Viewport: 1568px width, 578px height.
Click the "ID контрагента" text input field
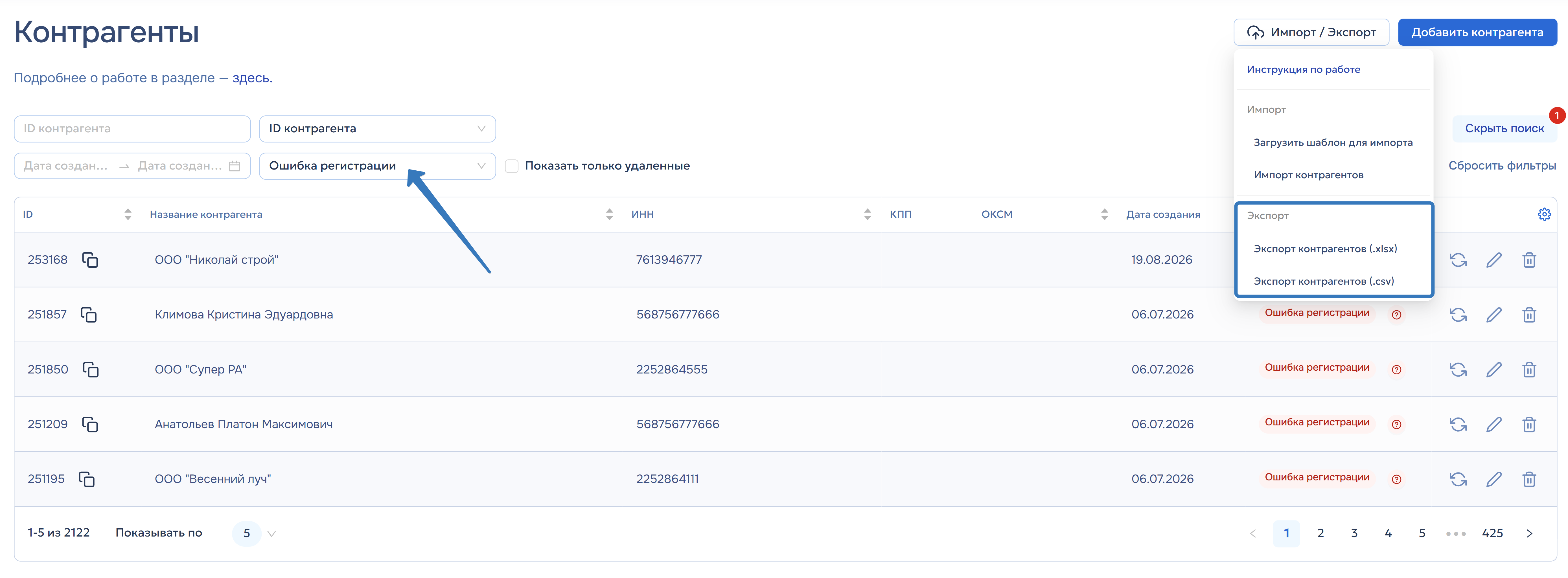coord(132,129)
